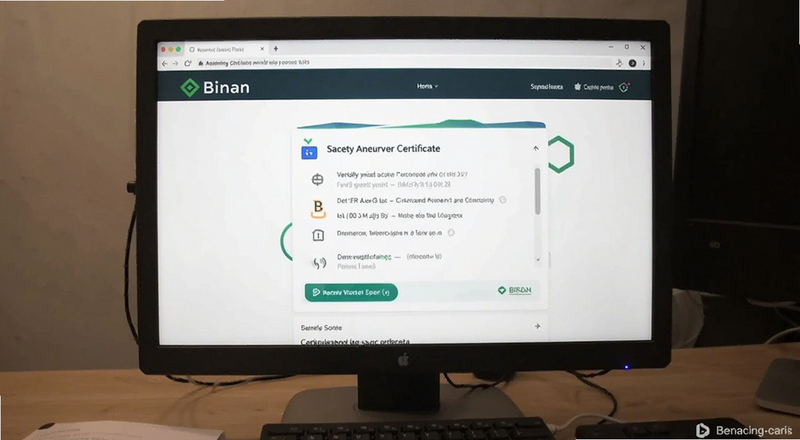Click the globe icon in first row
This screenshot has width=800, height=440.
317,179
